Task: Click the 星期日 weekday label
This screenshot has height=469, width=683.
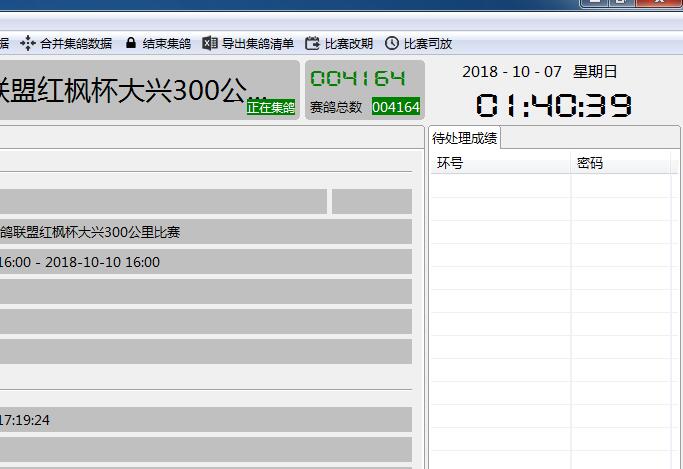Action: (x=595, y=72)
